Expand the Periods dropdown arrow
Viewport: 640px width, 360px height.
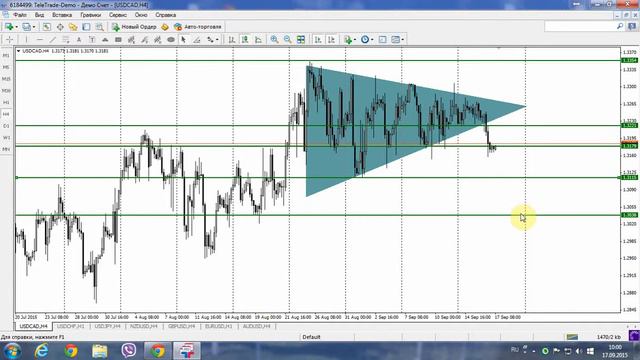372,40
